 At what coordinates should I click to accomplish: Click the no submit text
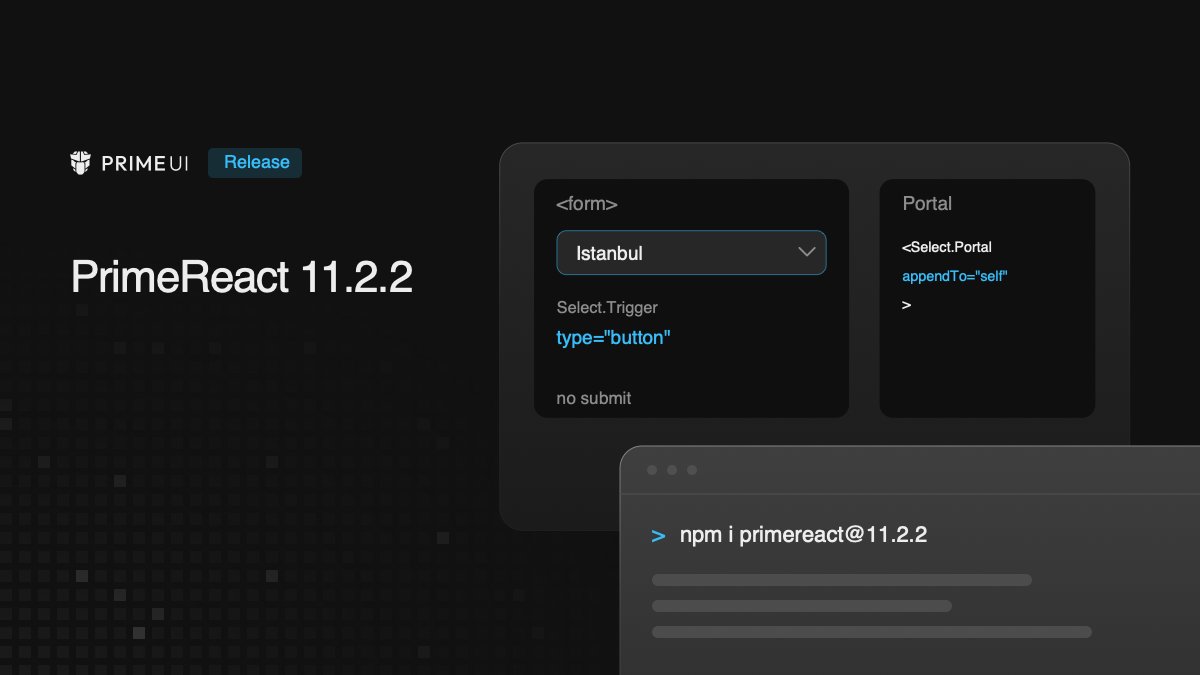[594, 398]
